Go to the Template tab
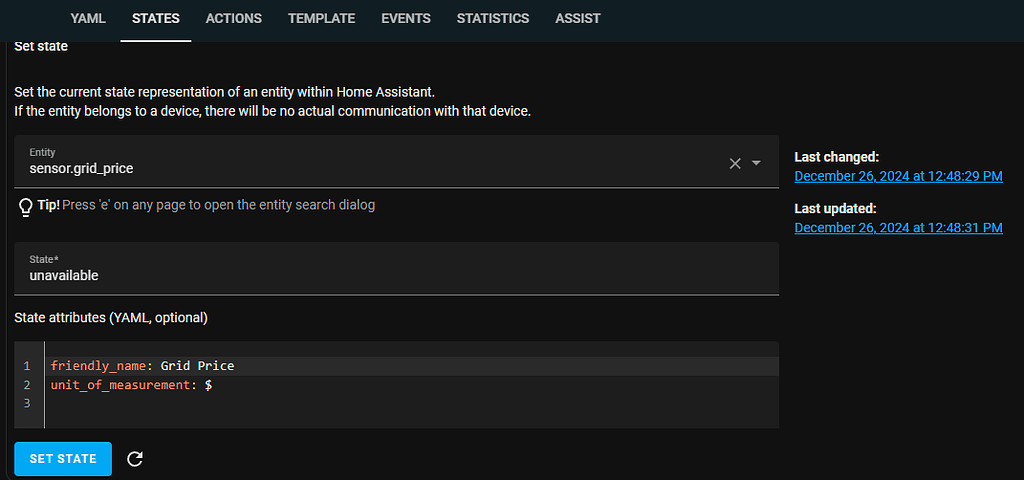 (321, 19)
